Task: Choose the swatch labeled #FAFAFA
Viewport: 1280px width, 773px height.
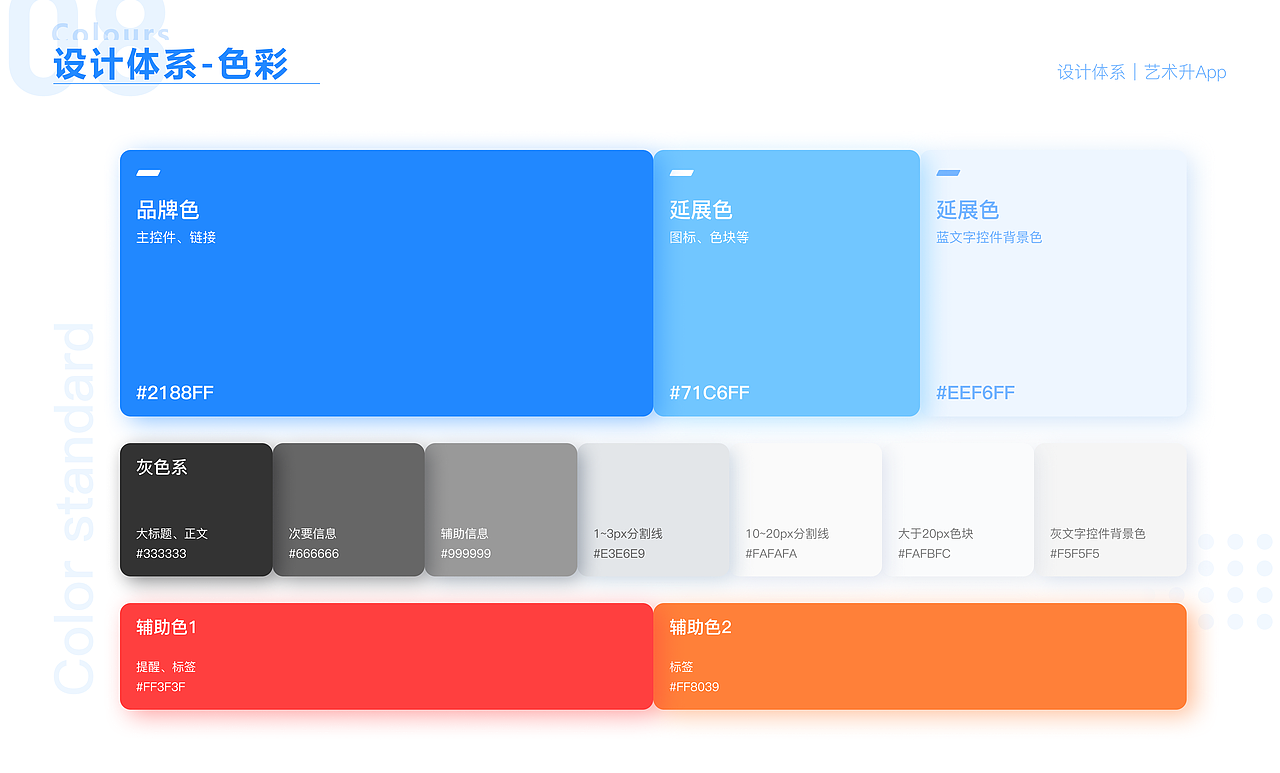Action: coord(806,509)
